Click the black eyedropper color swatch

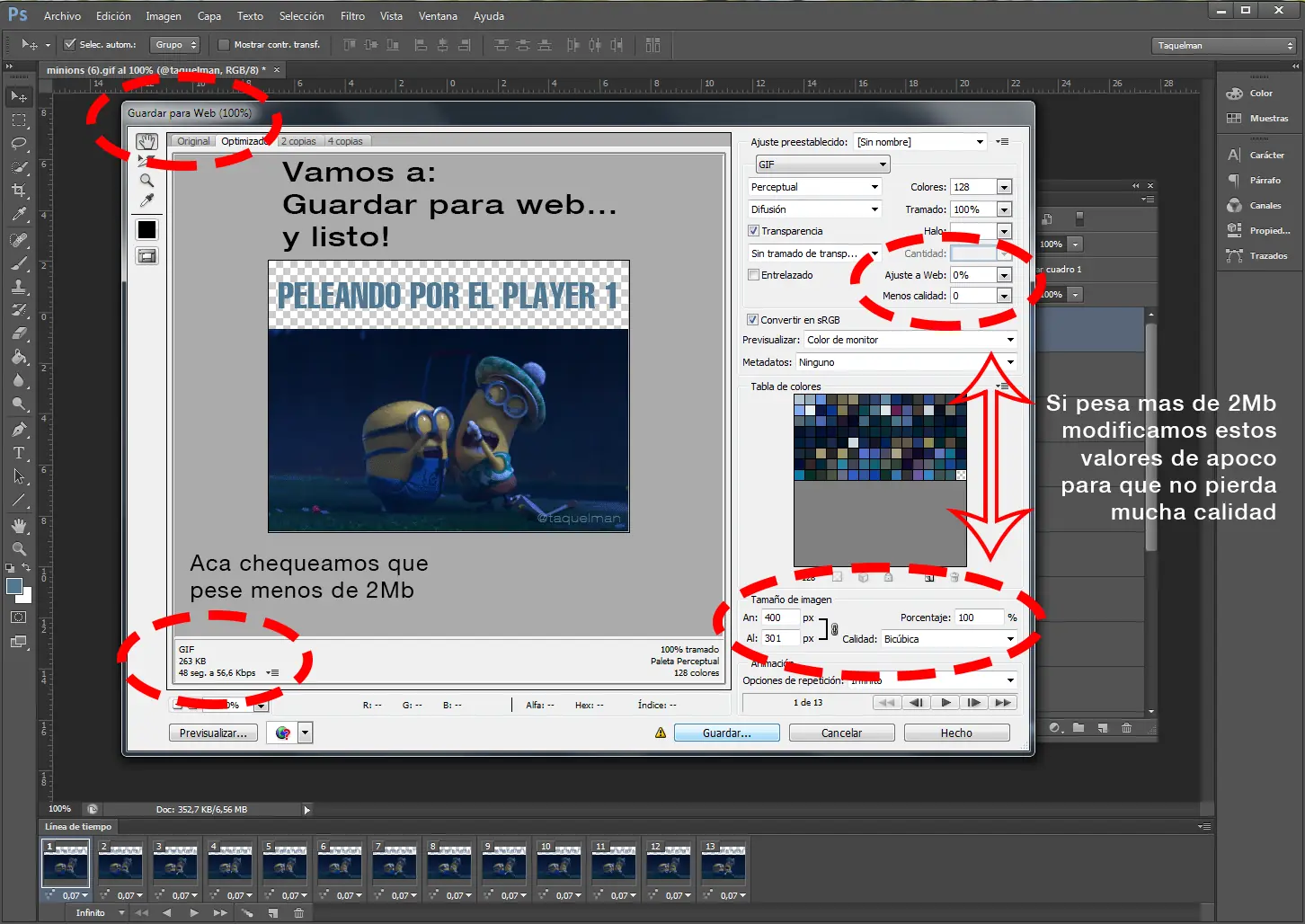[x=146, y=230]
